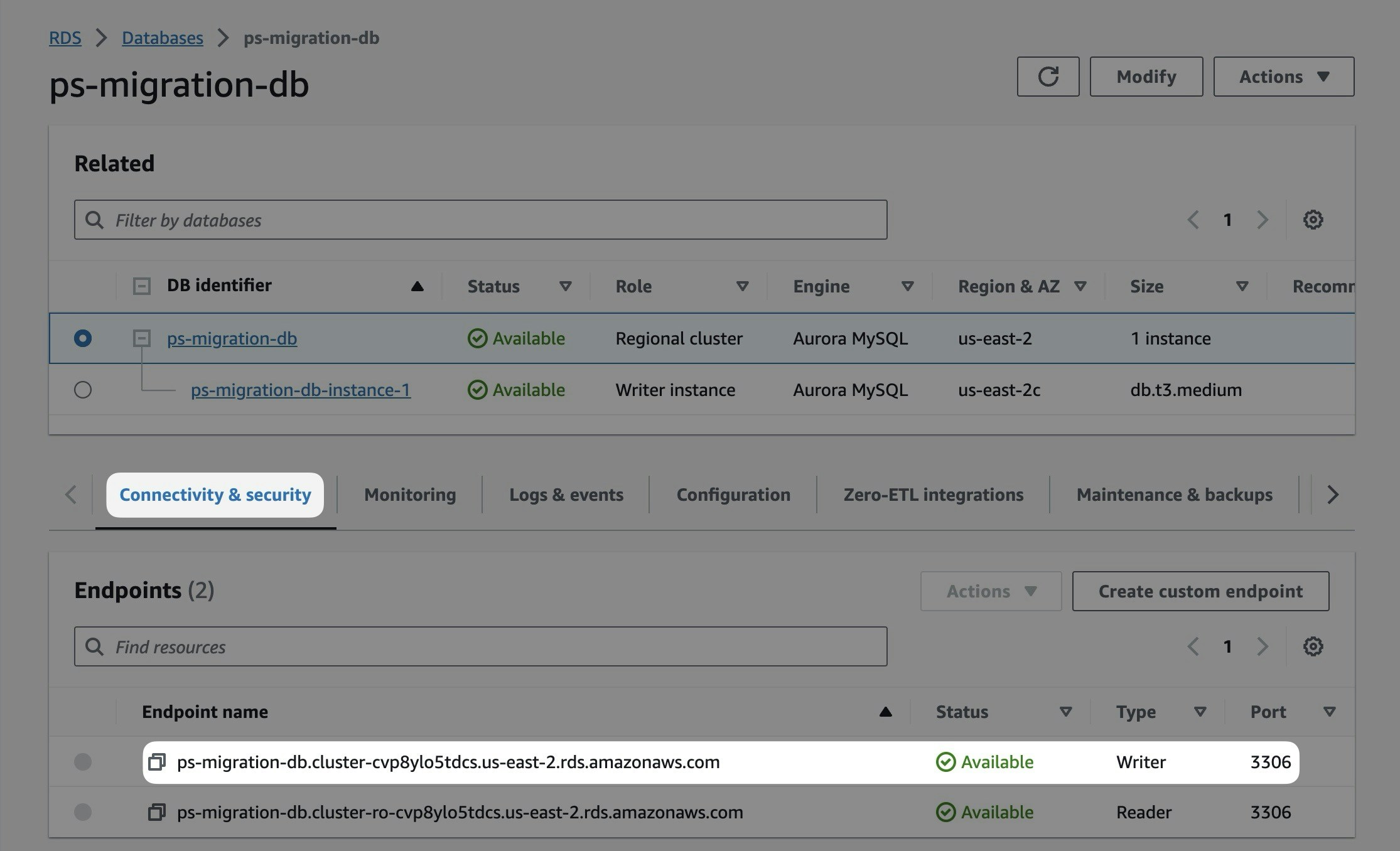Sort by Engine column
The image size is (1400, 851).
click(907, 286)
